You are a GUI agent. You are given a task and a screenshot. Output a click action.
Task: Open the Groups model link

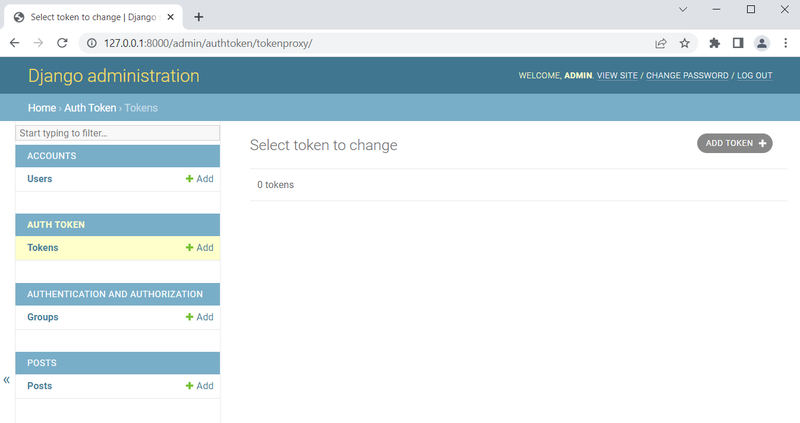(x=43, y=317)
